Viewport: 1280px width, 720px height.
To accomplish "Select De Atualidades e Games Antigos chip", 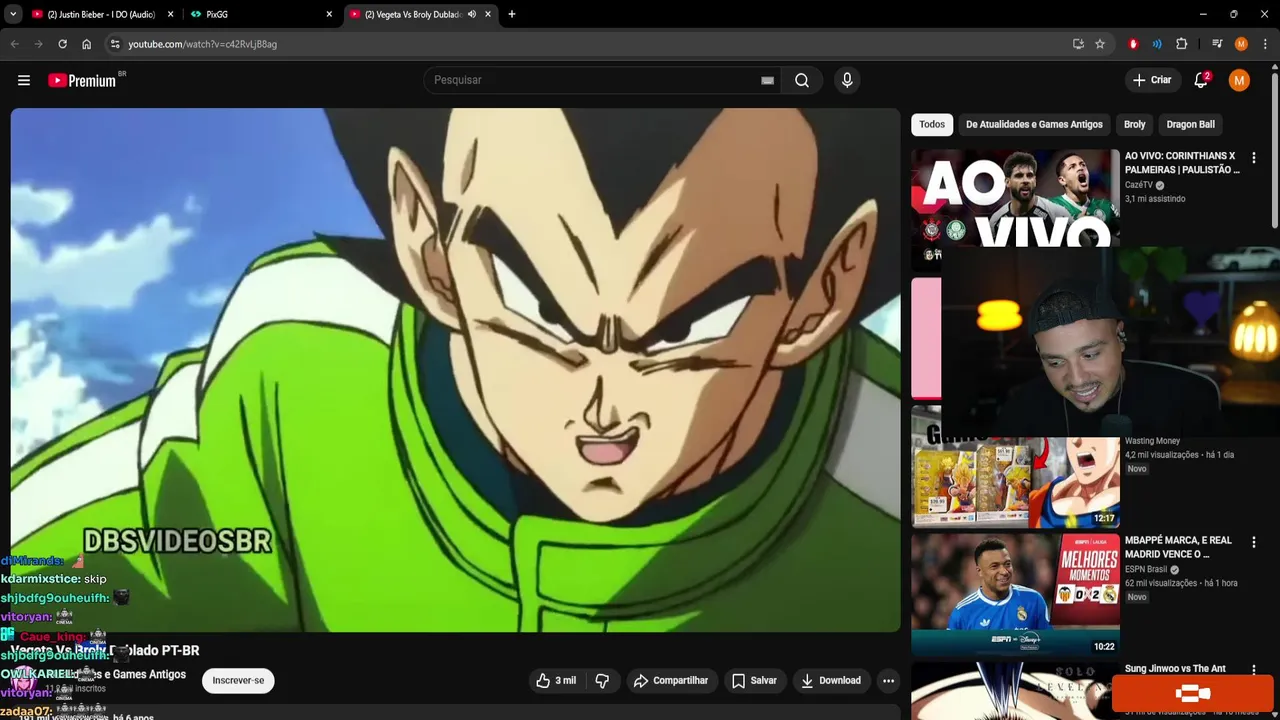I will pyautogui.click(x=1034, y=125).
